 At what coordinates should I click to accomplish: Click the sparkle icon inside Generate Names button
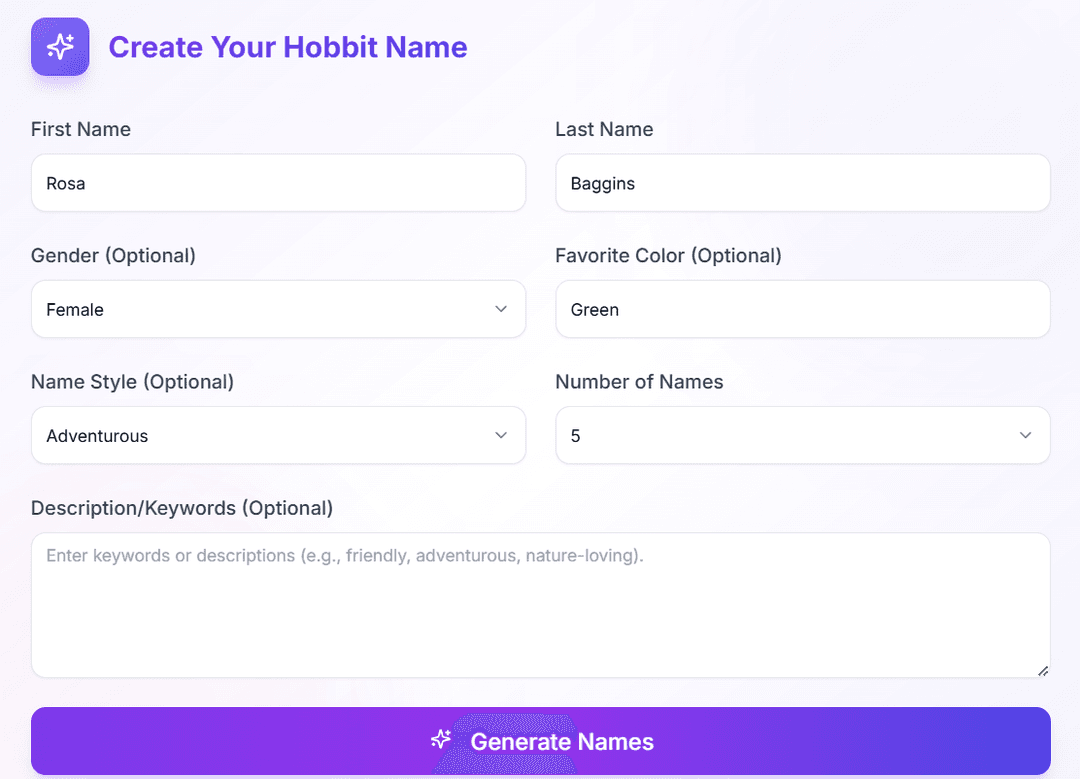pyautogui.click(x=441, y=740)
